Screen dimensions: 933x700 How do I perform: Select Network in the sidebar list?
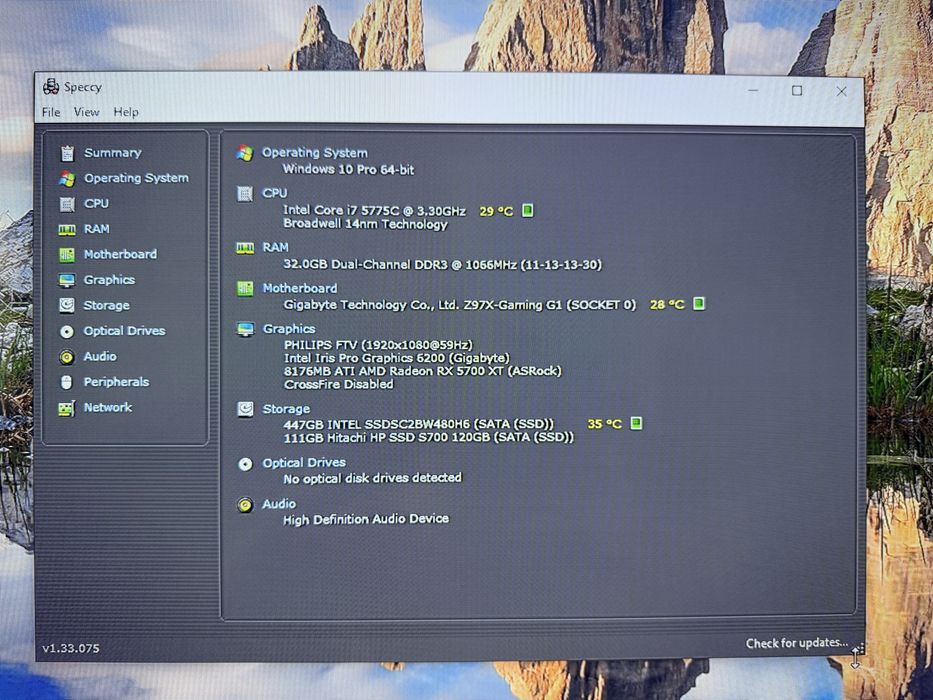point(108,407)
